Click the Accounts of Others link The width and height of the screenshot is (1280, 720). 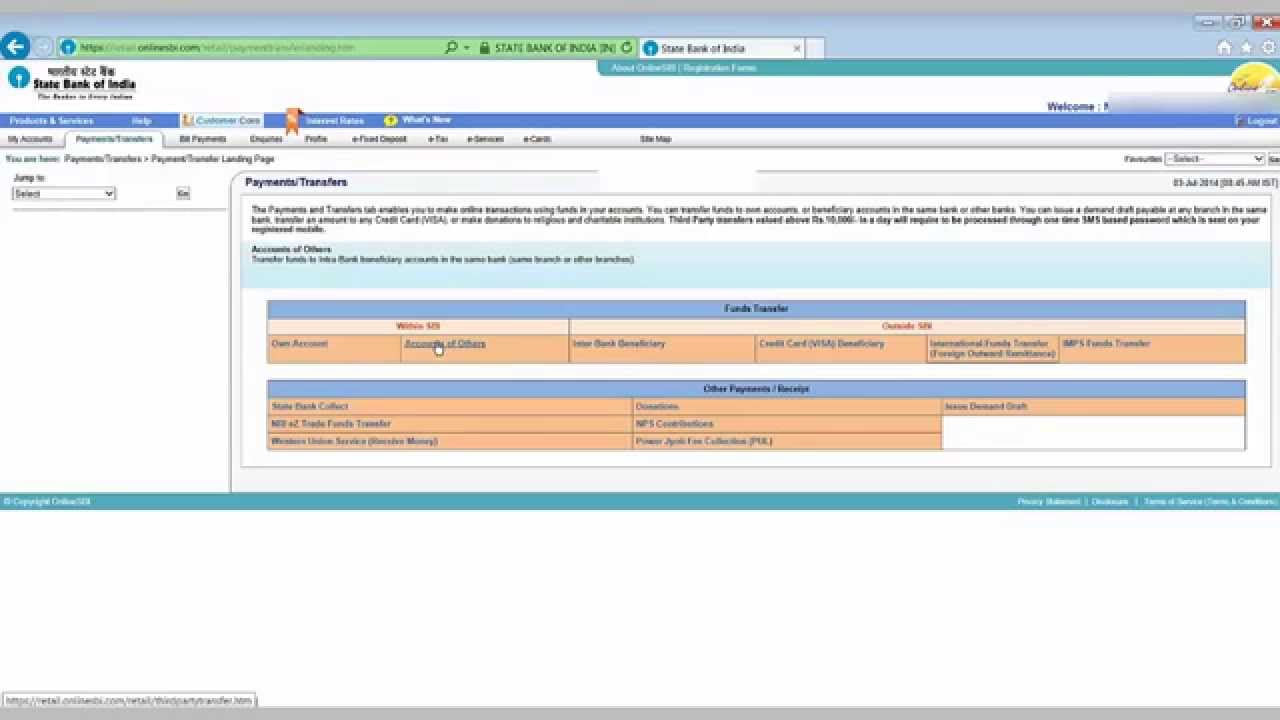tap(445, 344)
